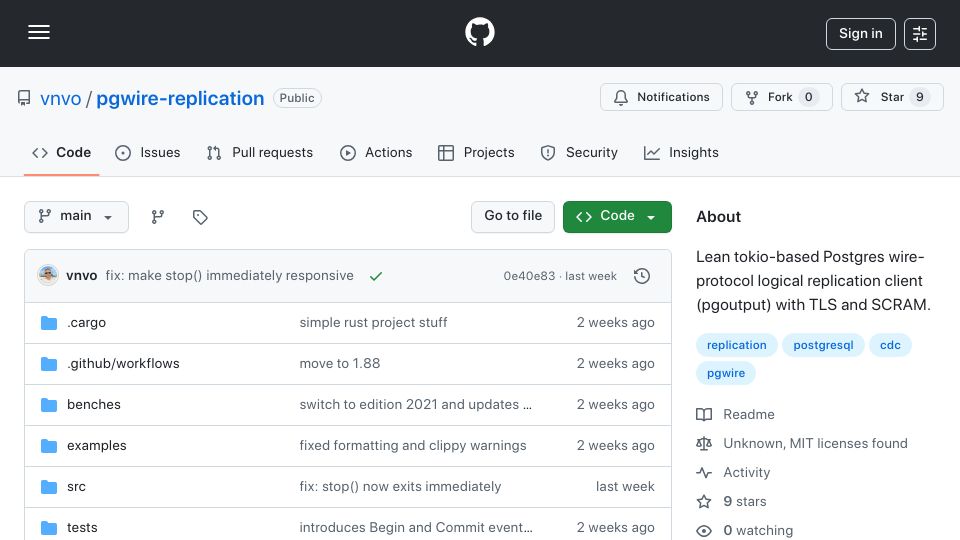
Task: Open the Security tab
Action: click(579, 152)
